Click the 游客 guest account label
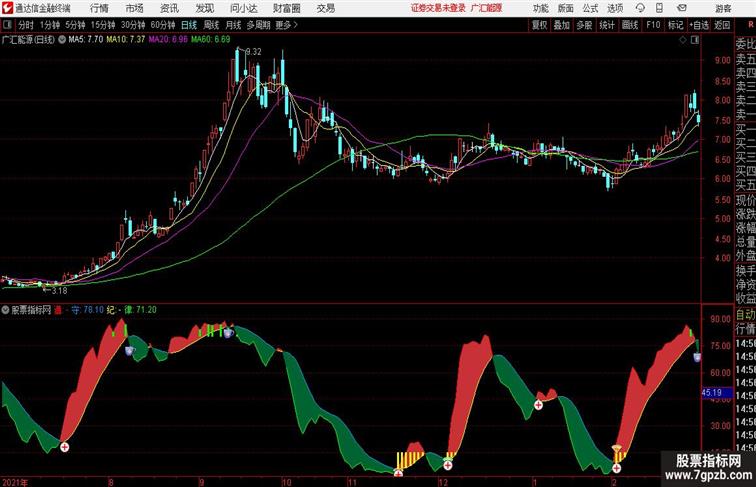The height and width of the screenshot is (487, 756). click(x=723, y=8)
